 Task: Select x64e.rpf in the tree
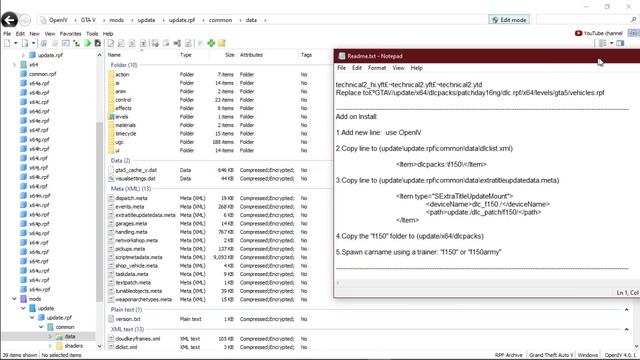click(39, 121)
